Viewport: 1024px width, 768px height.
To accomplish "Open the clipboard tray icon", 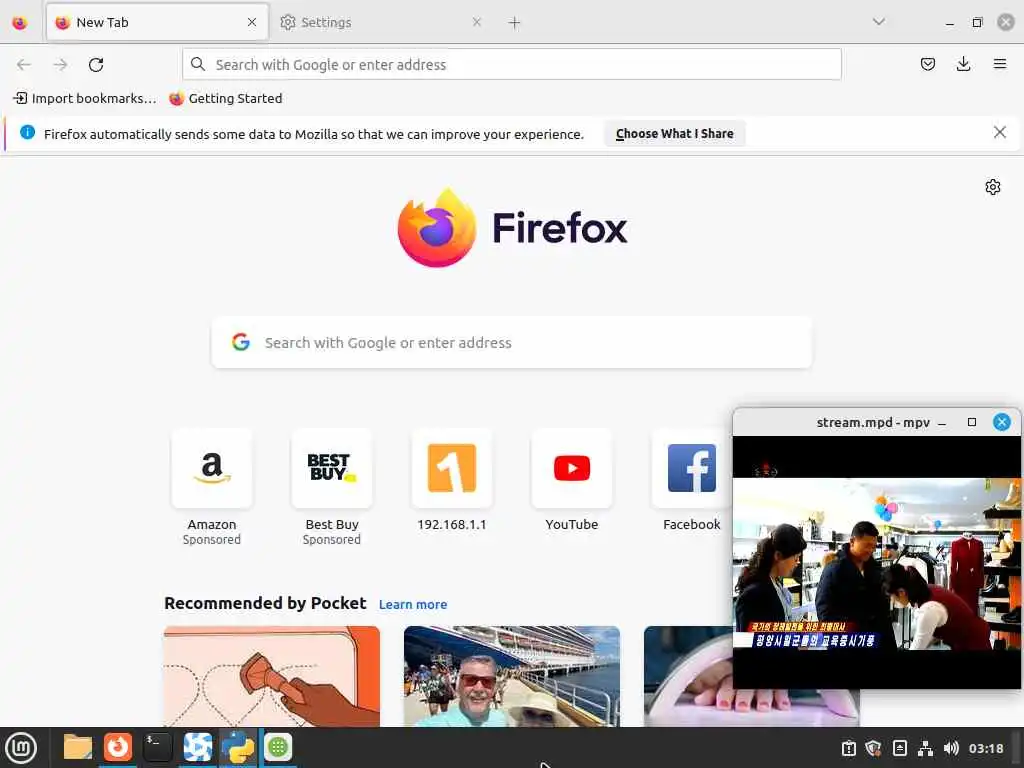I will coord(848,748).
